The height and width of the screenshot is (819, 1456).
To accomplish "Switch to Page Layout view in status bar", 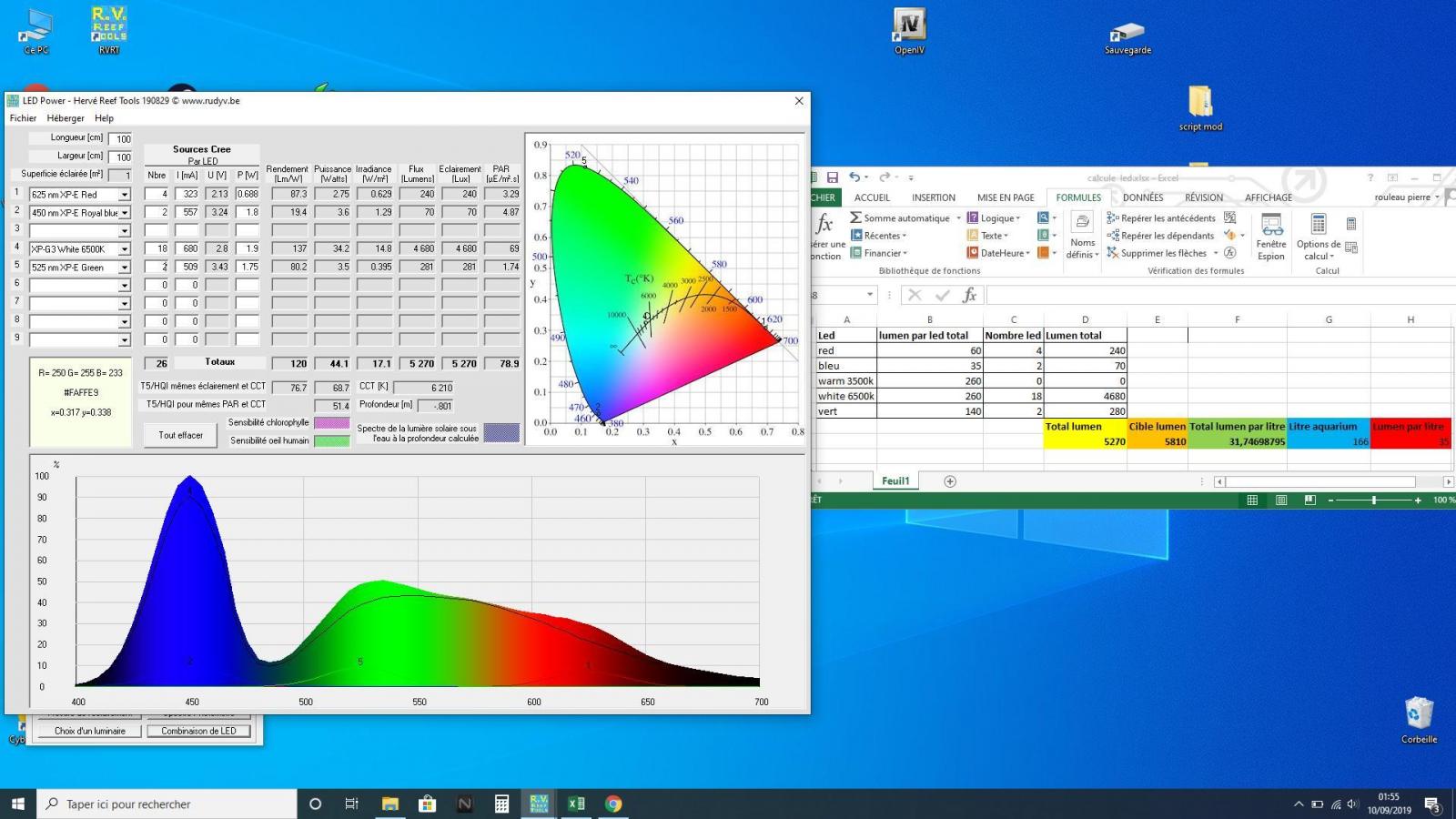I will pyautogui.click(x=1281, y=500).
